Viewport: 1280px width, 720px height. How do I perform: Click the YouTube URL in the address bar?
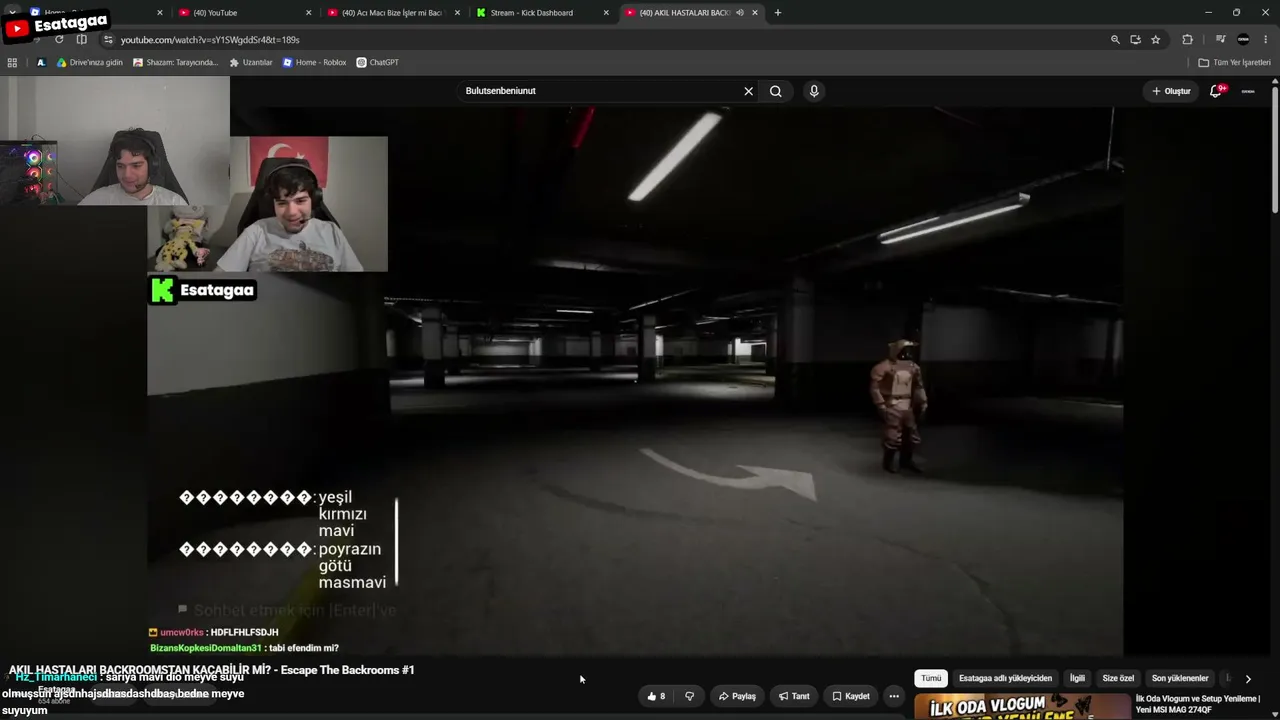(x=210, y=40)
